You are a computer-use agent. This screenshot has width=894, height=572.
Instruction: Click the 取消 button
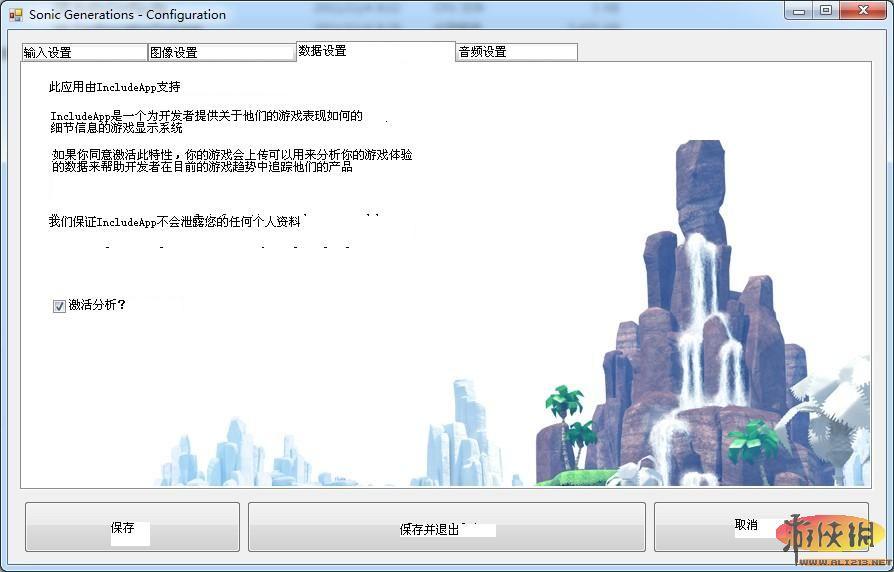pyautogui.click(x=761, y=527)
